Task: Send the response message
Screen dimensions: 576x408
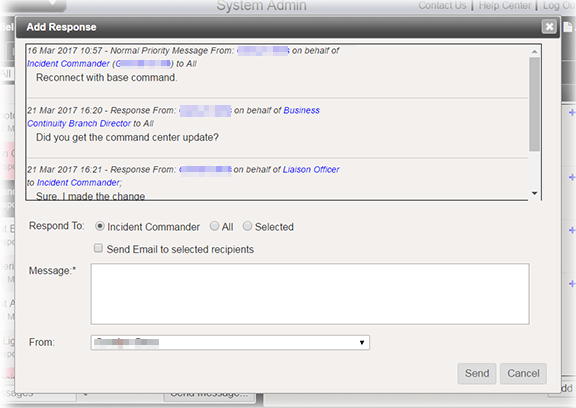Action: [x=476, y=373]
